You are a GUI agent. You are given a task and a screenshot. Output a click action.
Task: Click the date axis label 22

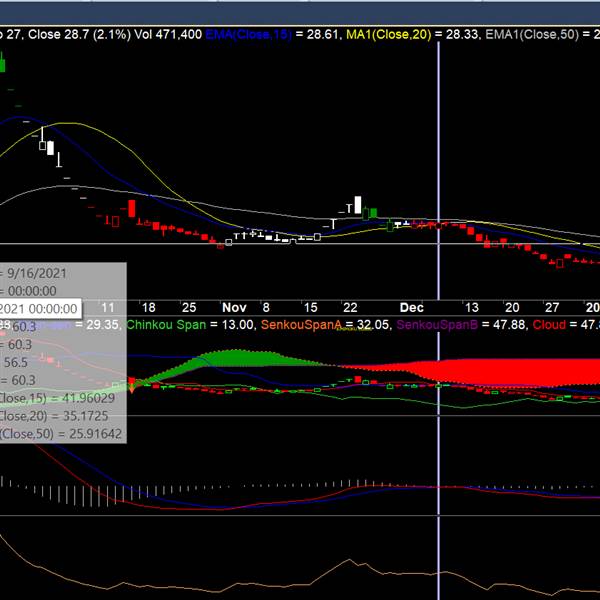click(x=350, y=308)
